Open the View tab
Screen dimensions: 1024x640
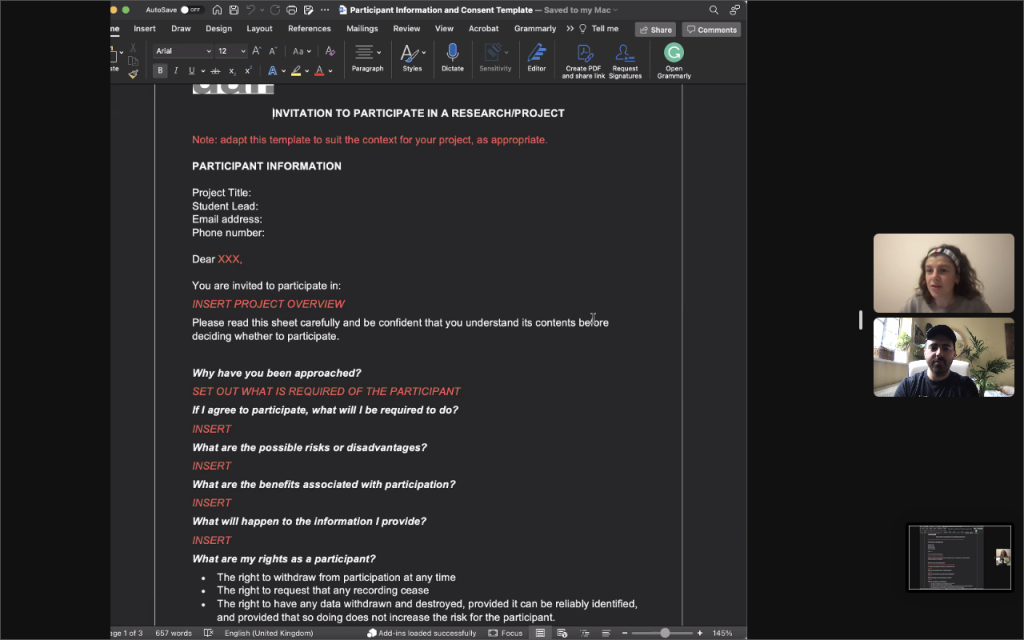tap(444, 29)
